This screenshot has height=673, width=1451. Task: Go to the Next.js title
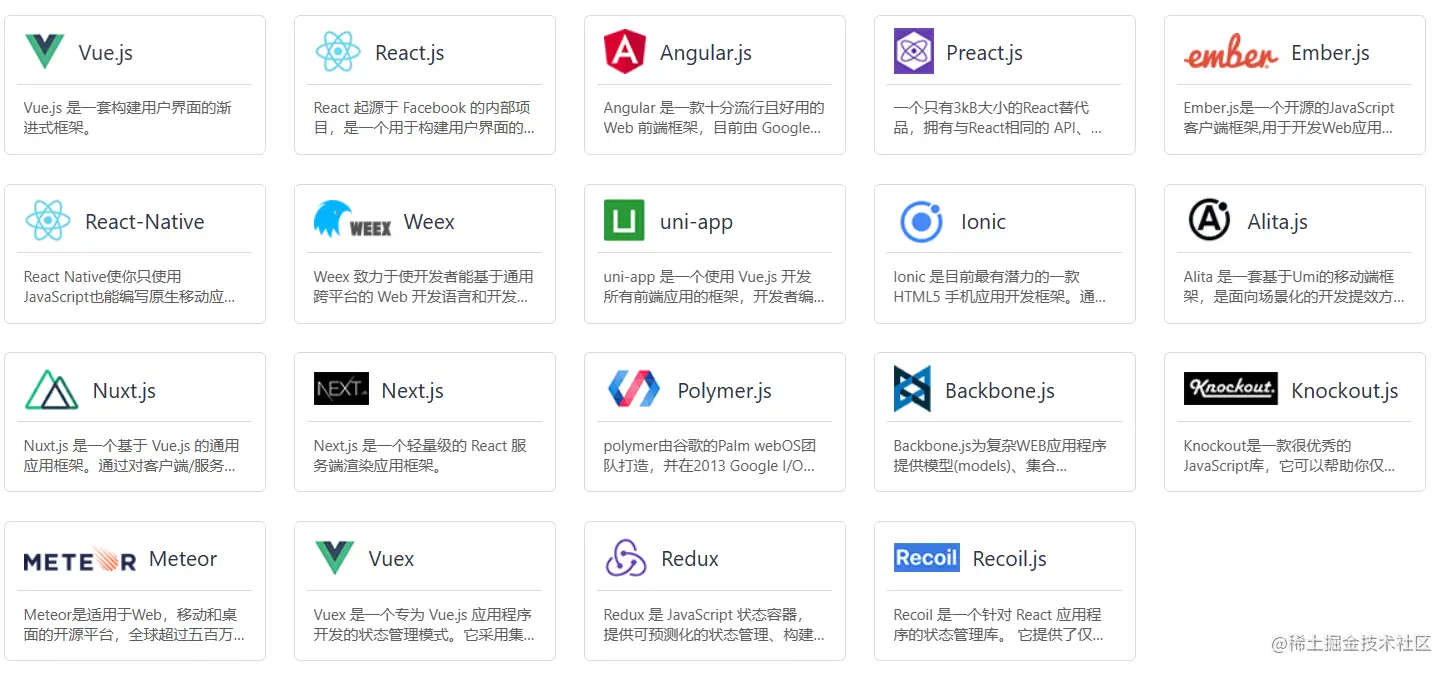pyautogui.click(x=412, y=391)
